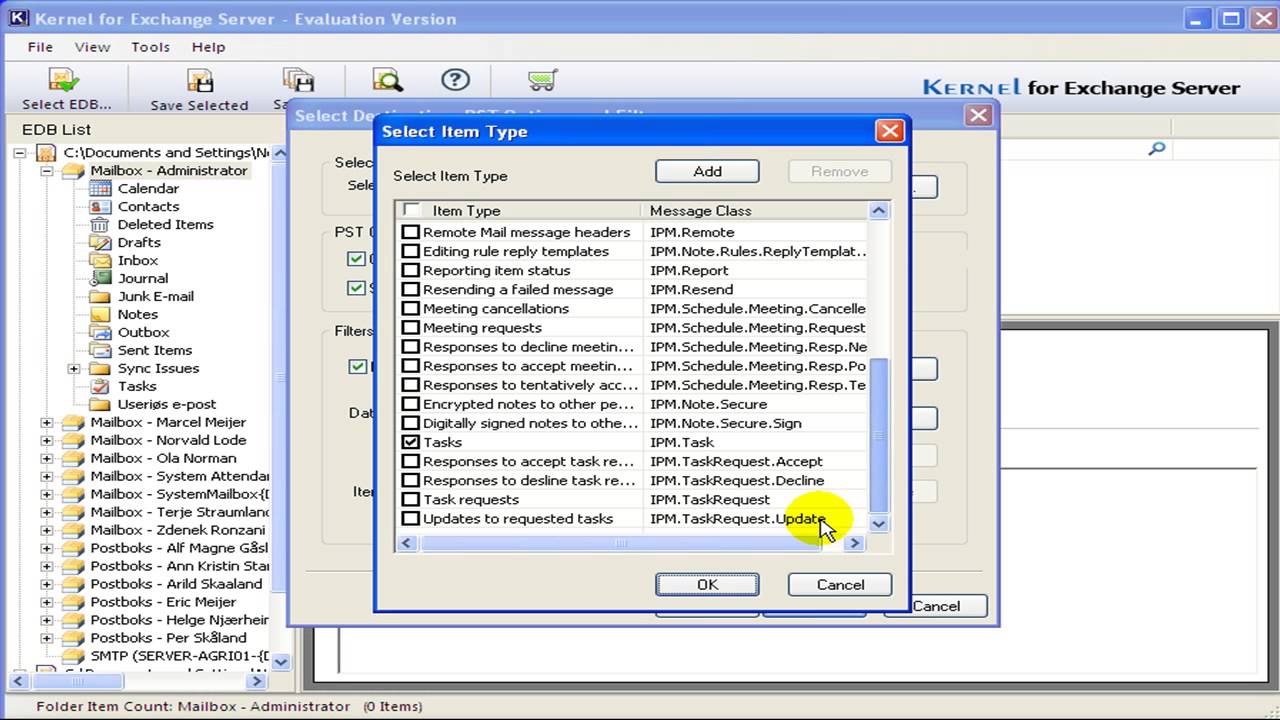Collapse Mailbox - Administrator tree node
The image size is (1280, 720).
click(x=47, y=171)
